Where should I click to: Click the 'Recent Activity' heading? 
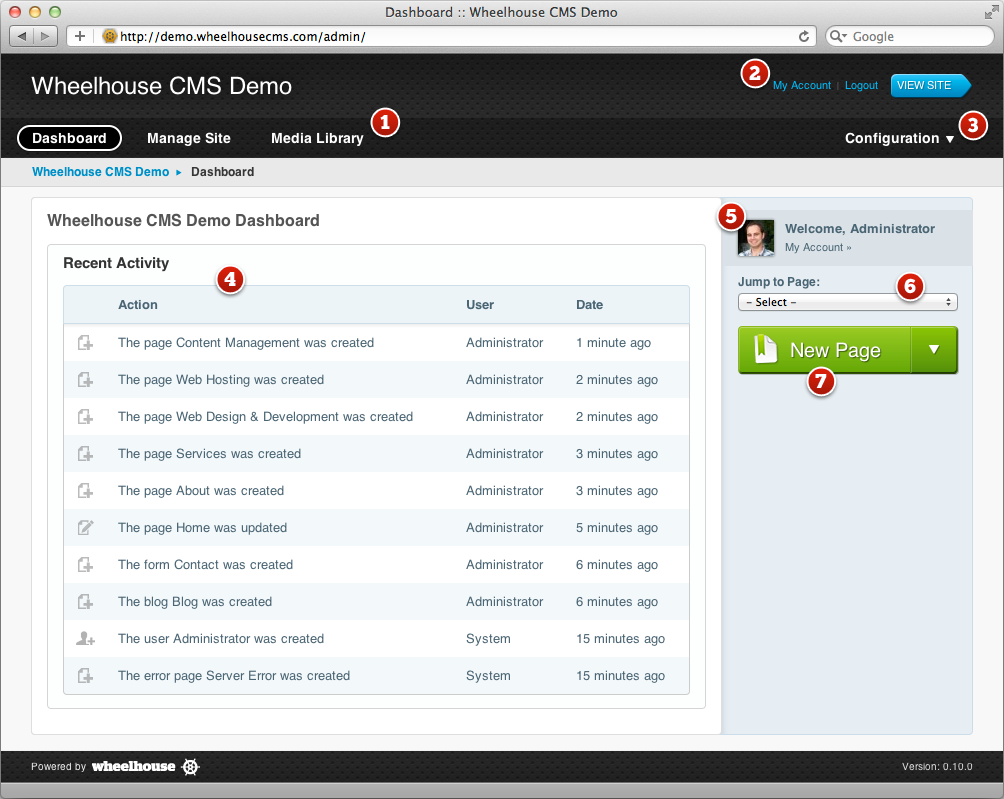coord(116,263)
